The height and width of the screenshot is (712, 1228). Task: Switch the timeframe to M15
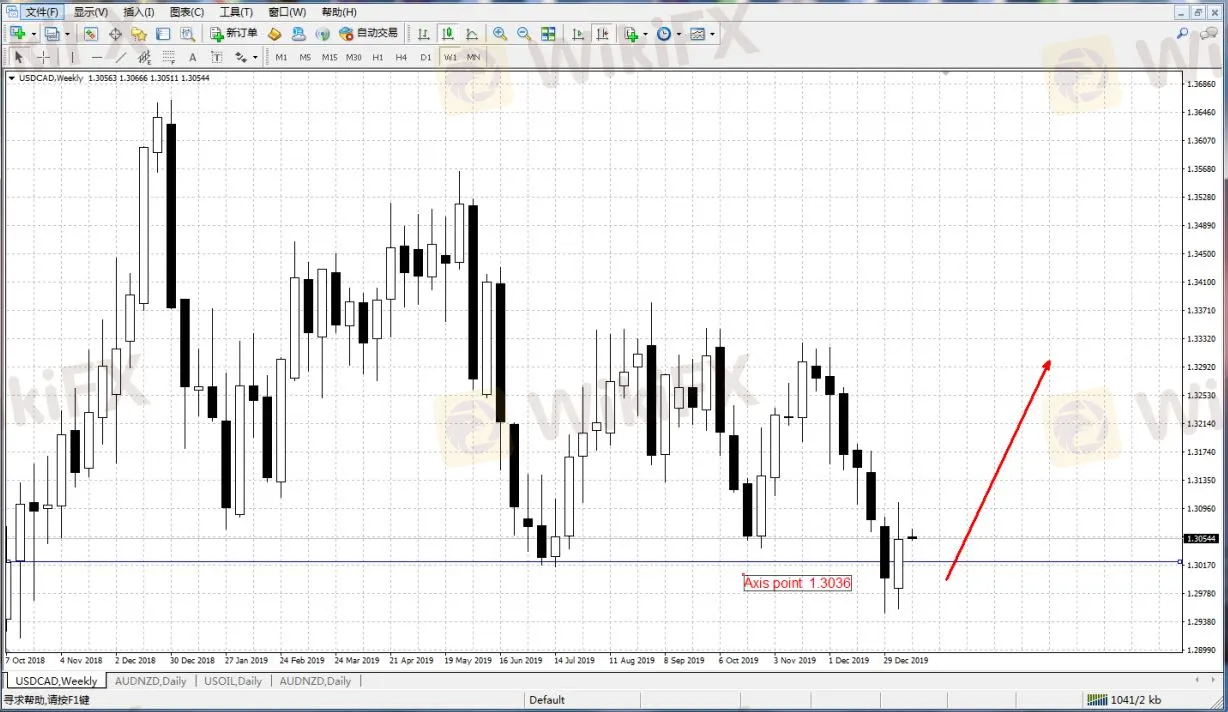[x=329, y=57]
